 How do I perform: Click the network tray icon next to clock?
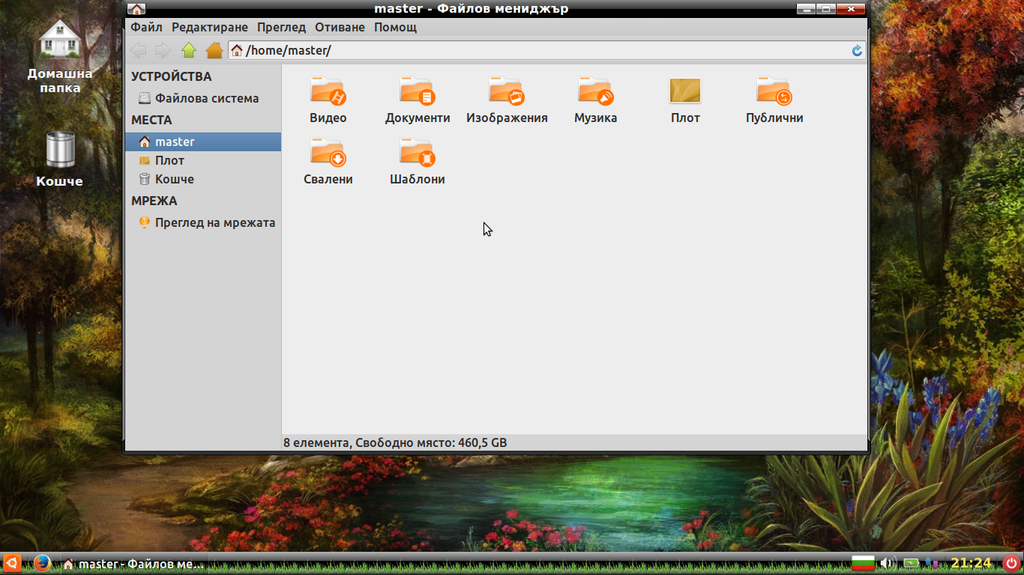933,563
